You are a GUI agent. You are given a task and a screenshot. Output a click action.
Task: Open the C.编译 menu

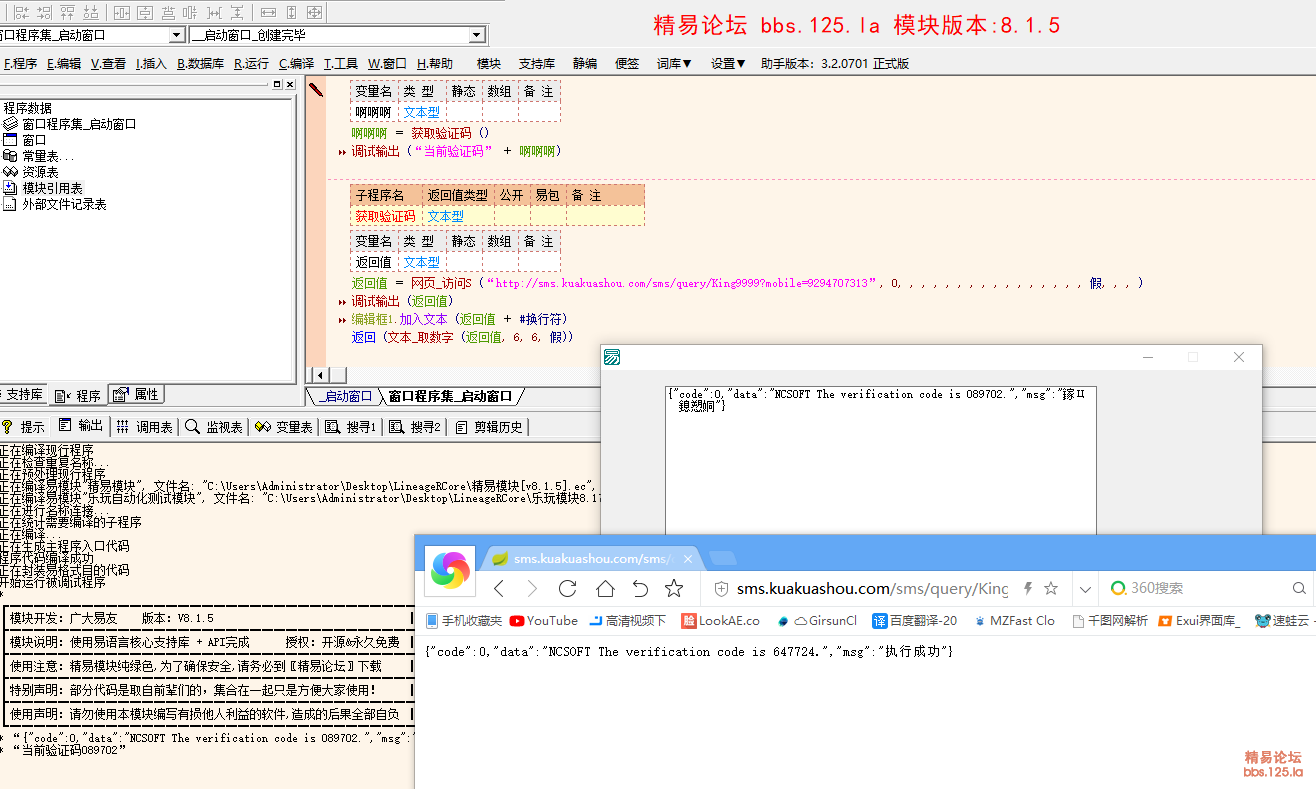pos(296,63)
